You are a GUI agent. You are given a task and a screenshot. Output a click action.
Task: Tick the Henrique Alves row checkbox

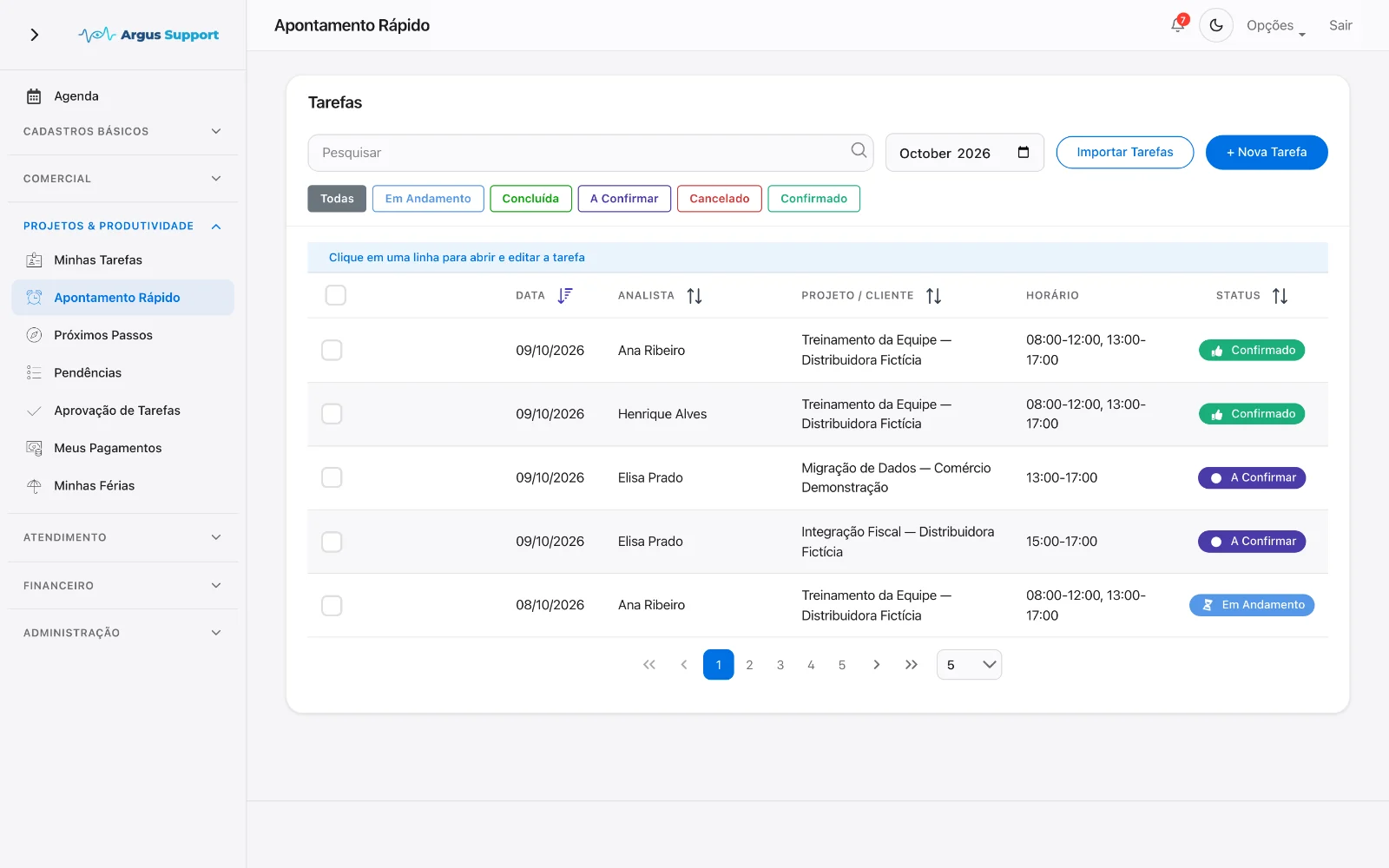point(332,414)
